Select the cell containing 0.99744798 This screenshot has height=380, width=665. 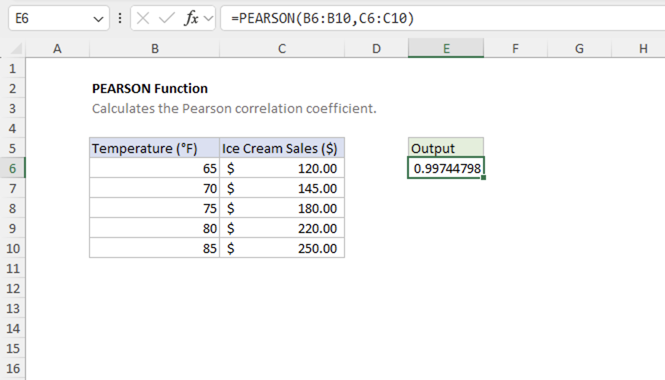point(446,168)
